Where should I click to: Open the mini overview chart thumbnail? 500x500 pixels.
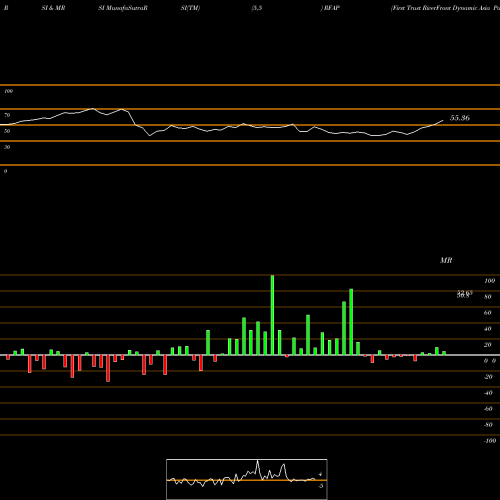[247, 479]
